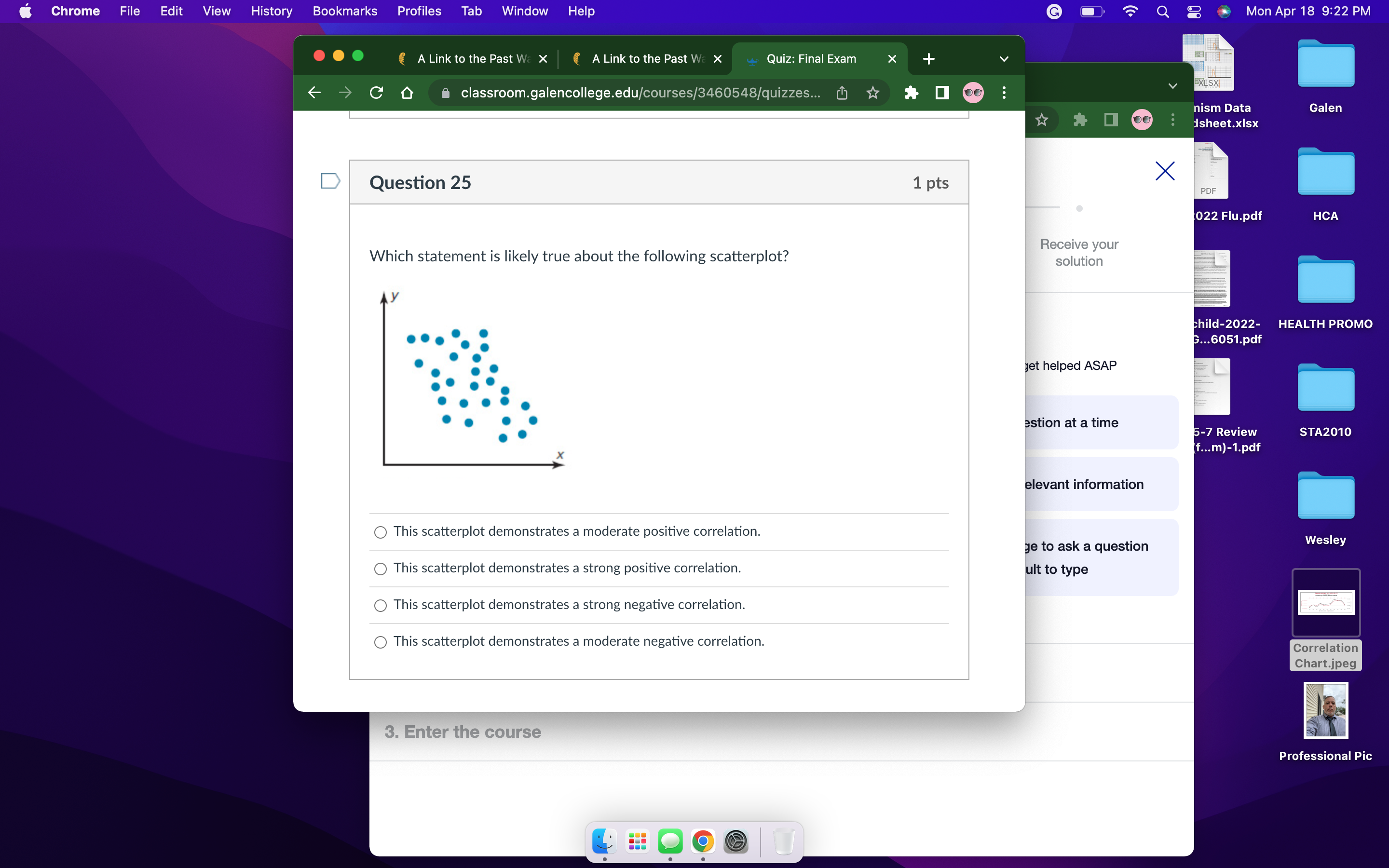Screen dimensions: 1389x868
Task: Select strong negative correlation answer
Action: click(381, 605)
